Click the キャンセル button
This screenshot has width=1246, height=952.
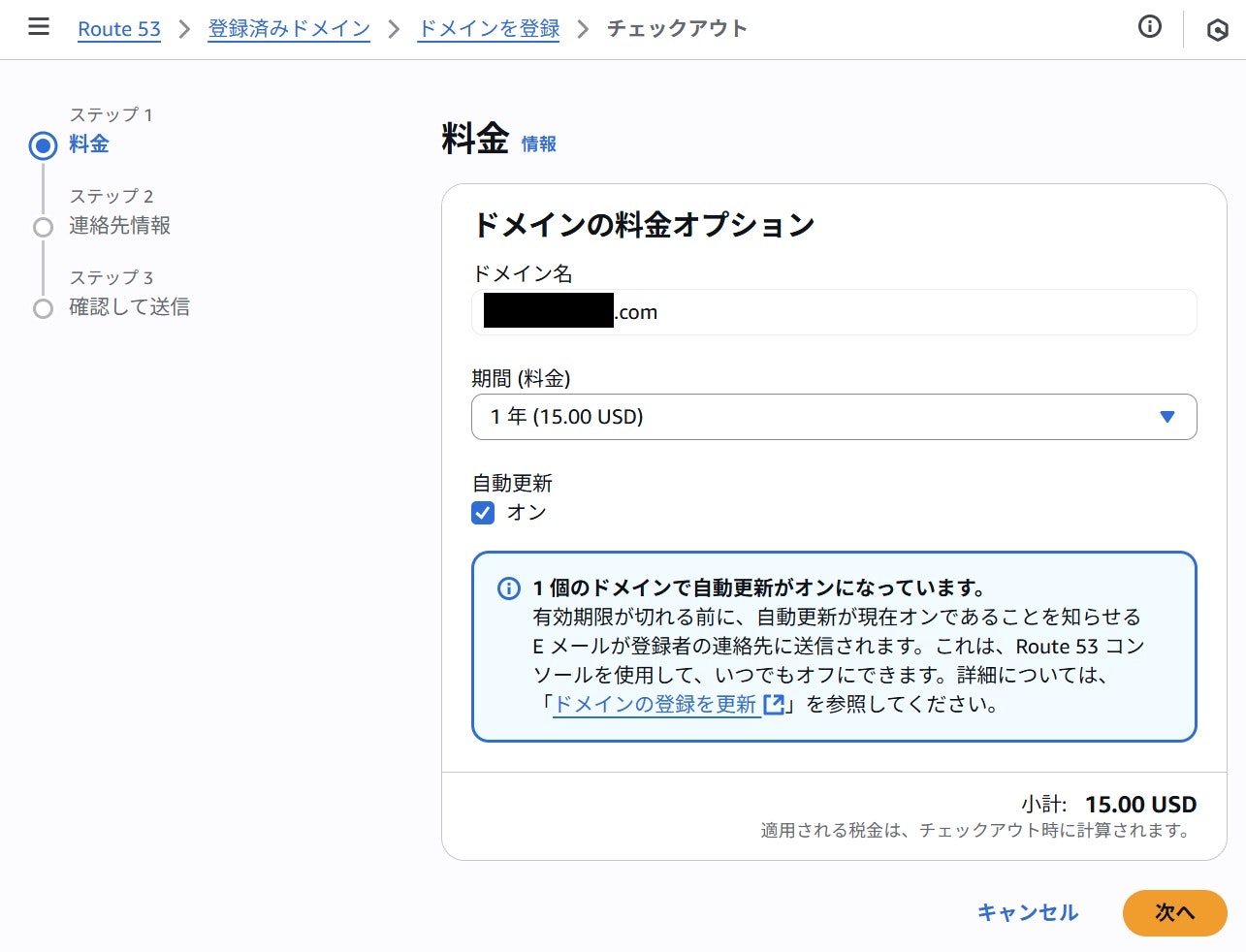[x=1028, y=912]
